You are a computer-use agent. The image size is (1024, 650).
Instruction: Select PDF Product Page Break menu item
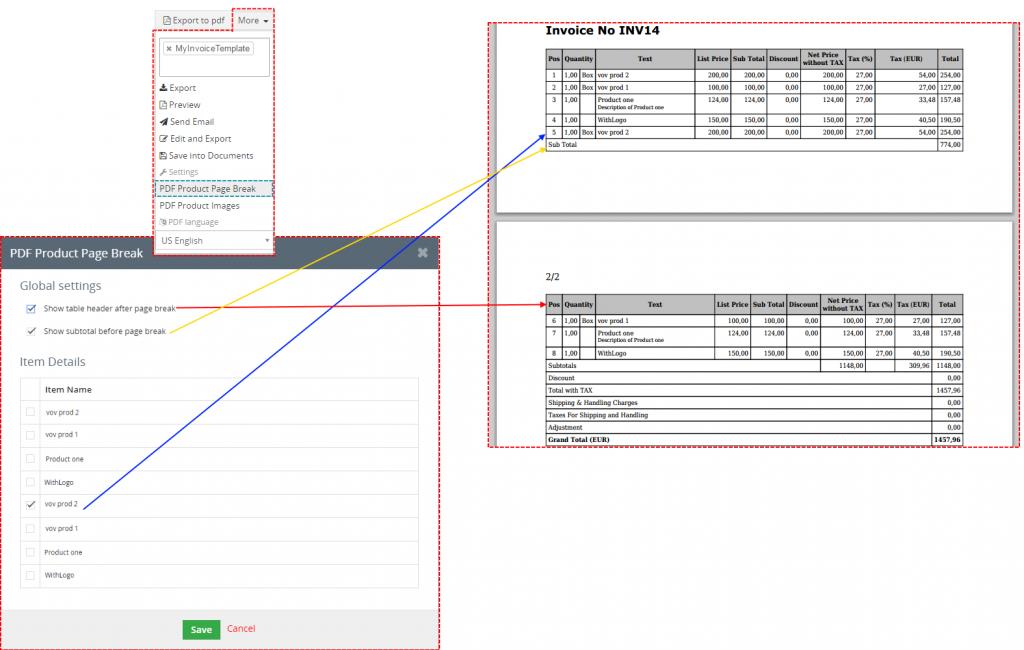tap(207, 189)
